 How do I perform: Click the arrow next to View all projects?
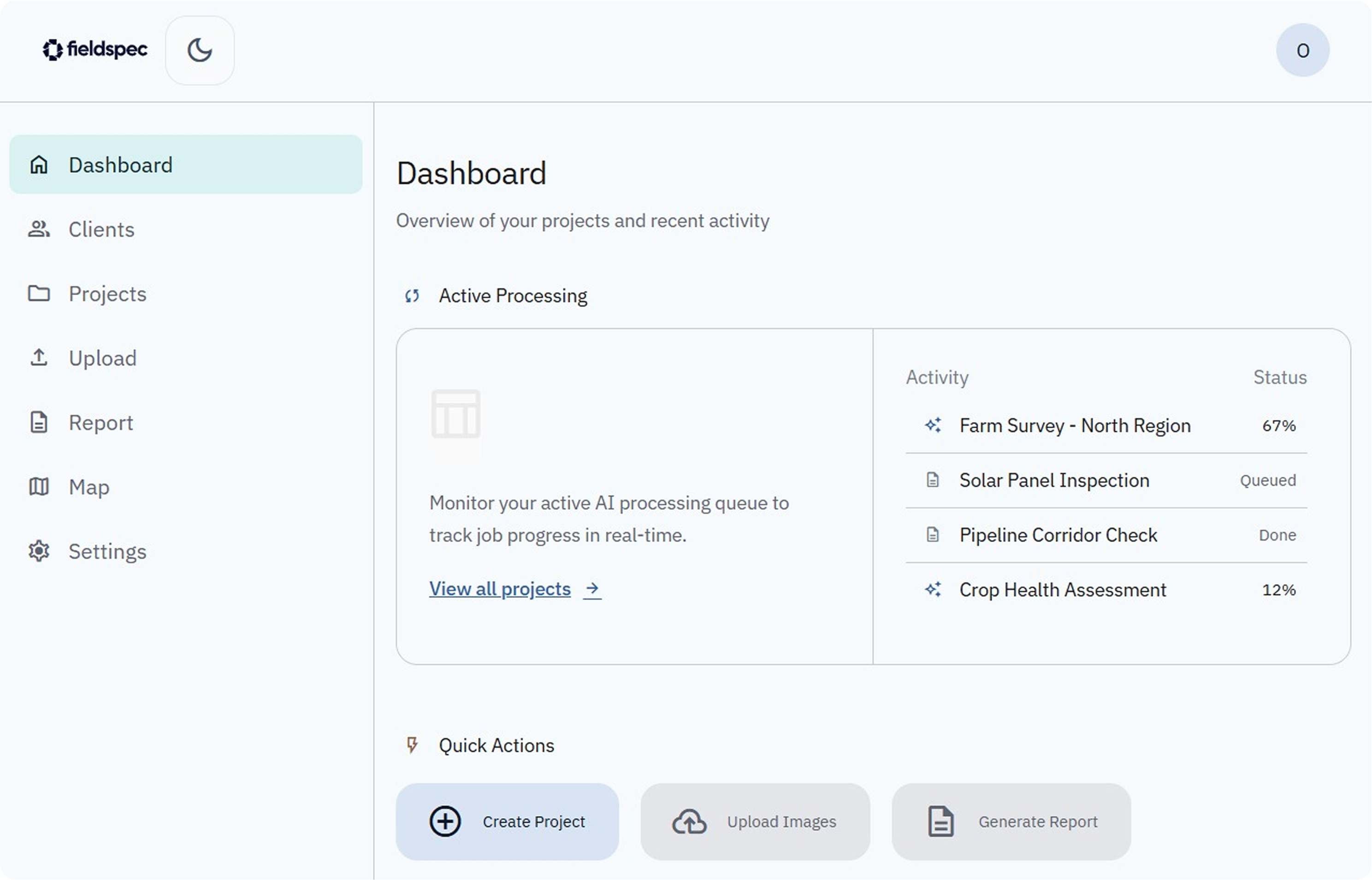[x=592, y=589]
